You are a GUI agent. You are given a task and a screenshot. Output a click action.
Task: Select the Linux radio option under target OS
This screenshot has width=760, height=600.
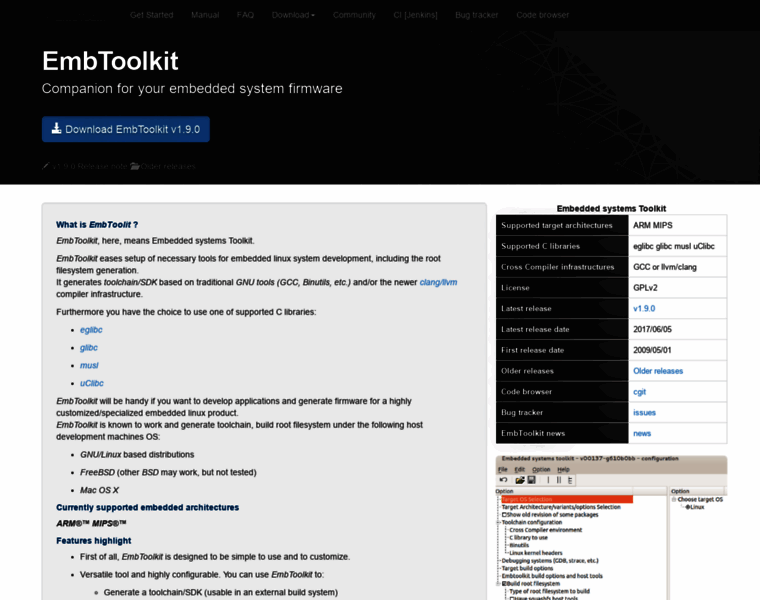coord(685,507)
